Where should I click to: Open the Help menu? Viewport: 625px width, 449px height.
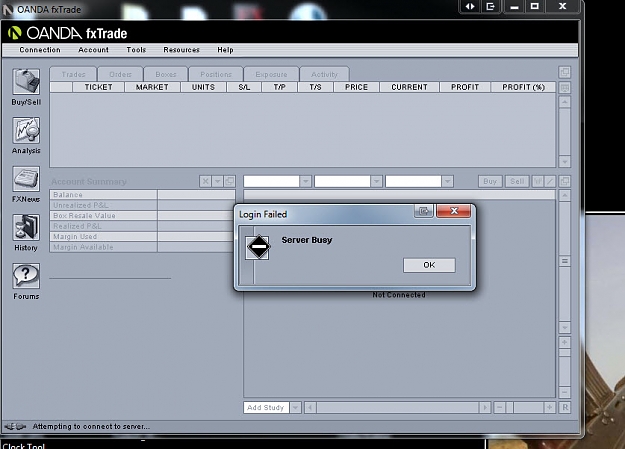[225, 50]
